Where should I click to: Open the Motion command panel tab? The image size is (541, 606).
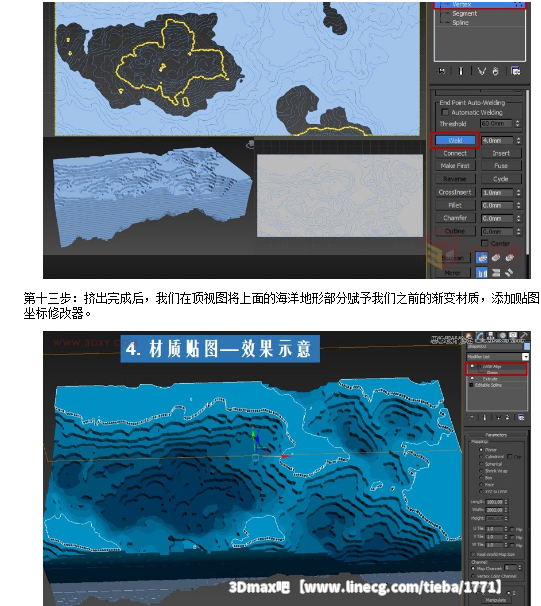pos(502,337)
